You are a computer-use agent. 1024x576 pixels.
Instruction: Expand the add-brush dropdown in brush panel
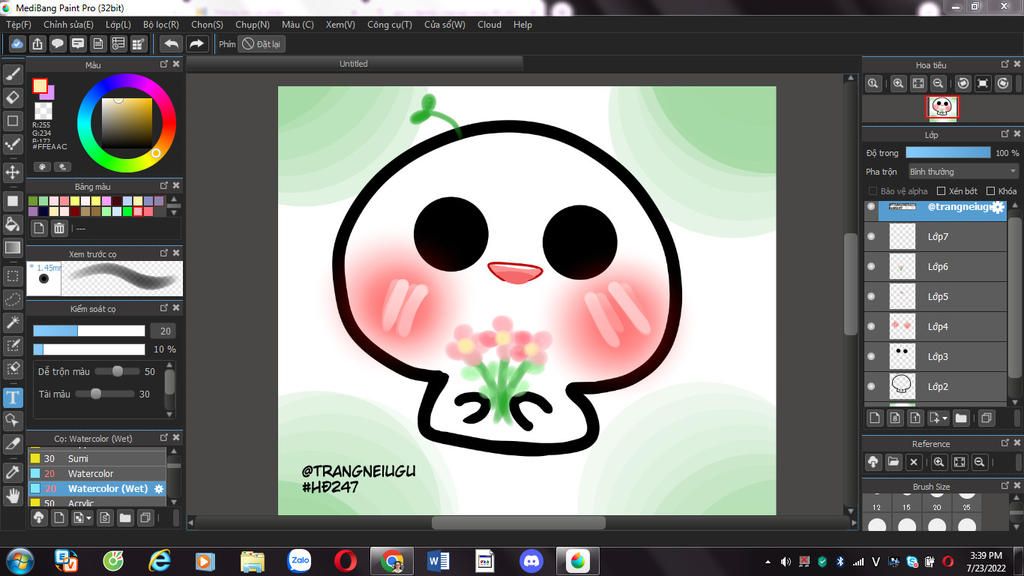[x=89, y=519]
